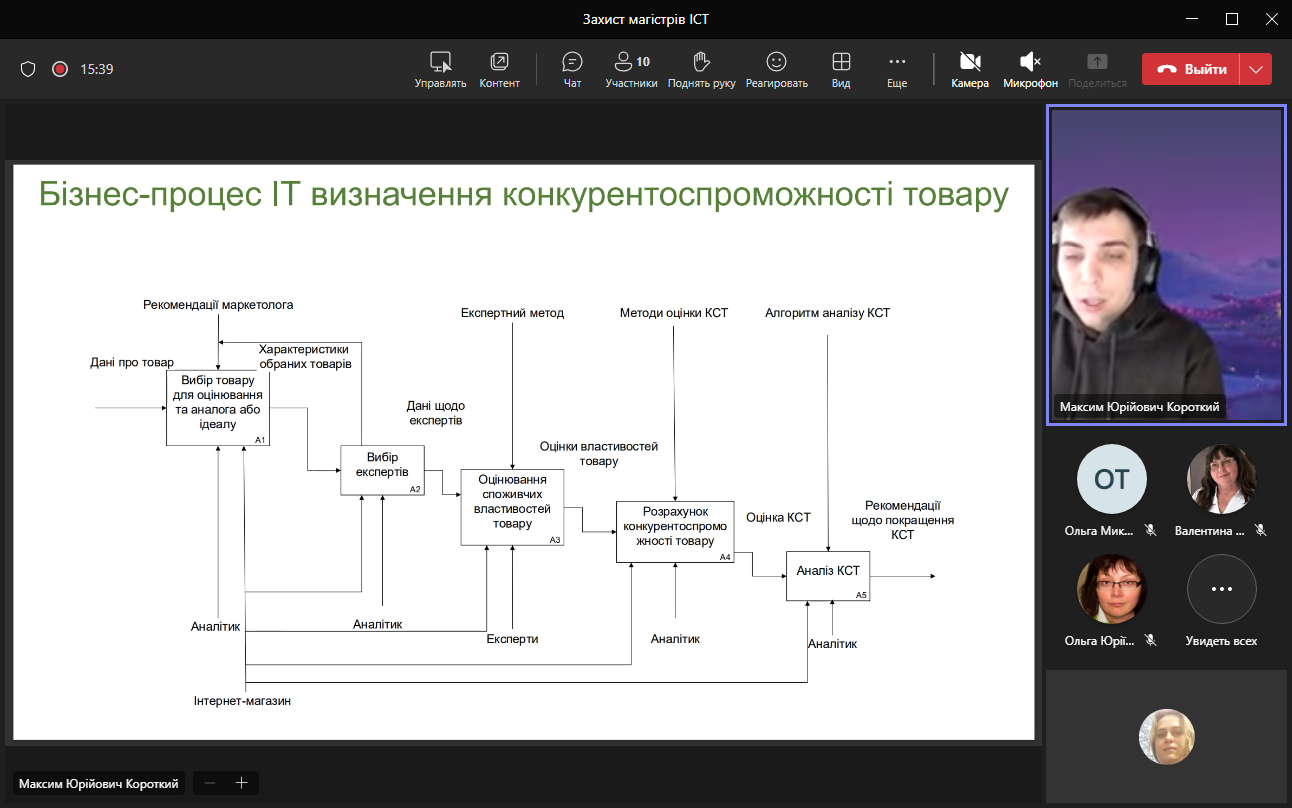Raise hand with Поднять руку

coord(701,69)
